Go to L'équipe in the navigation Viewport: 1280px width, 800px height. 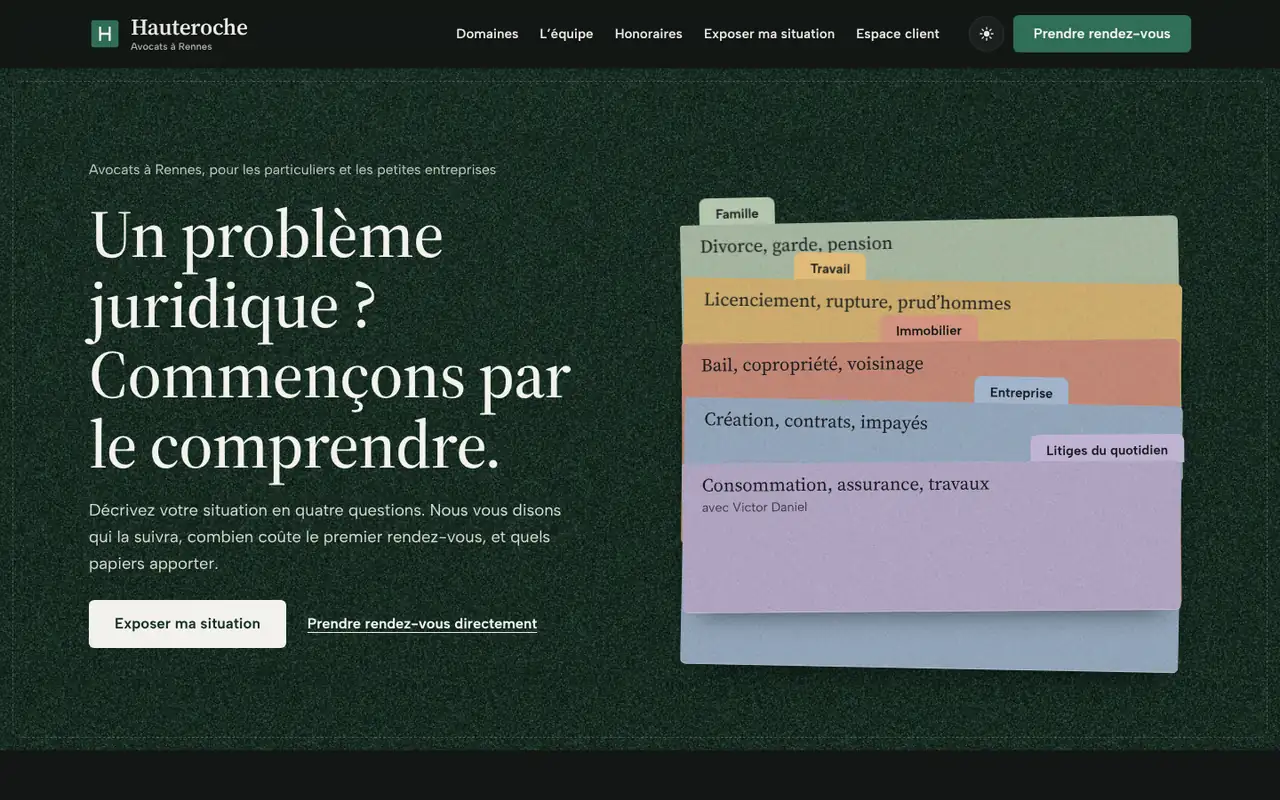point(566,34)
